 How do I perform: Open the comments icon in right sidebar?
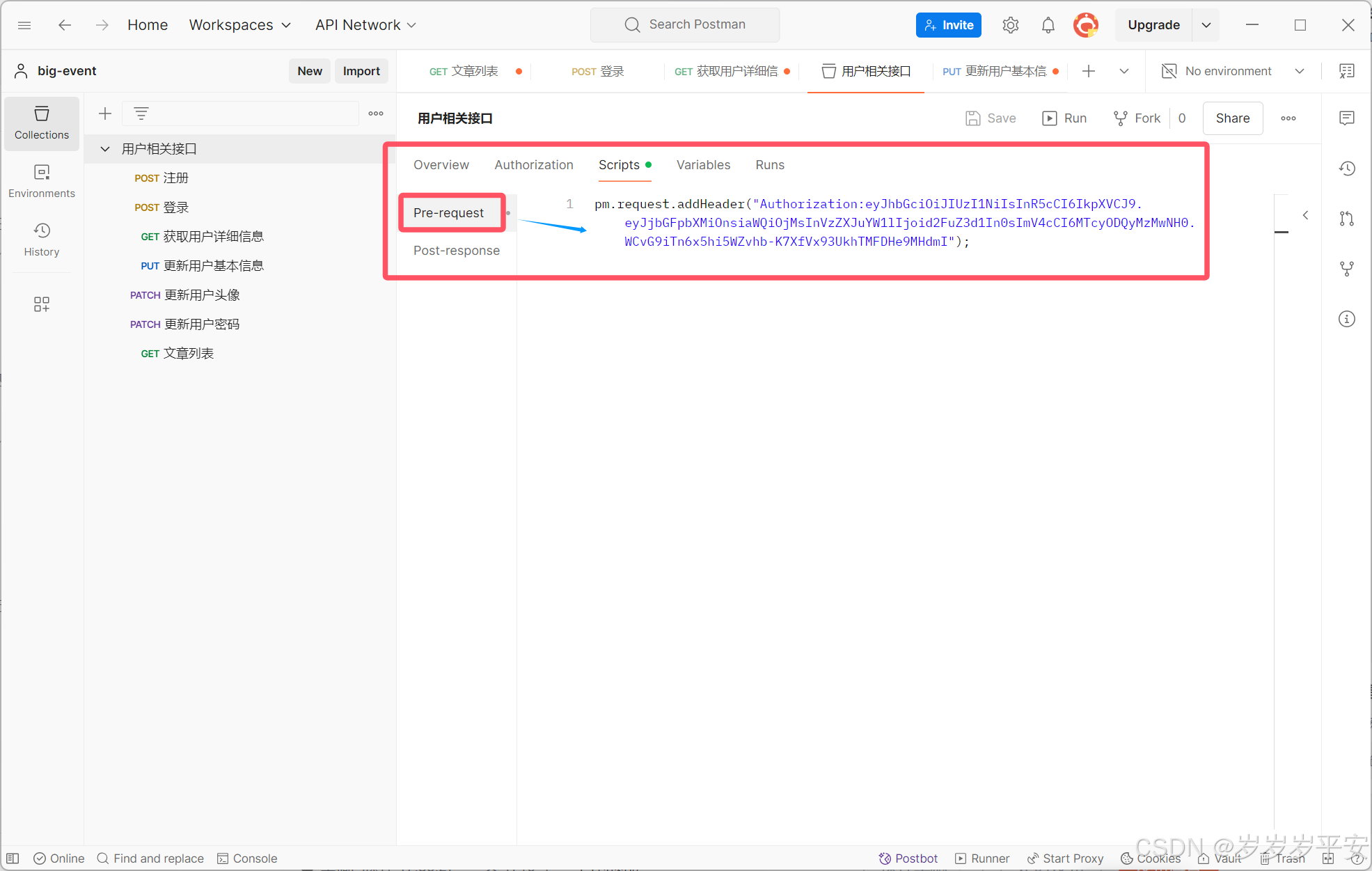pyautogui.click(x=1347, y=118)
